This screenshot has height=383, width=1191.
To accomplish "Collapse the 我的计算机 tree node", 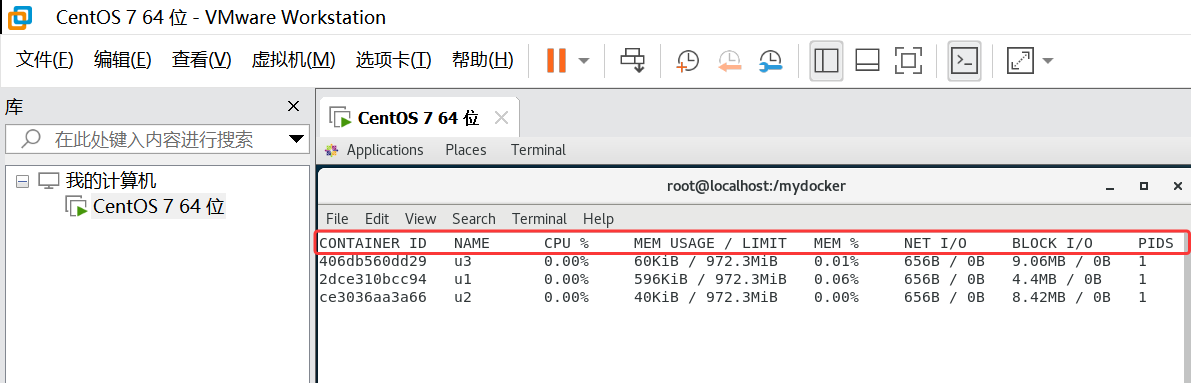I will pos(23,181).
